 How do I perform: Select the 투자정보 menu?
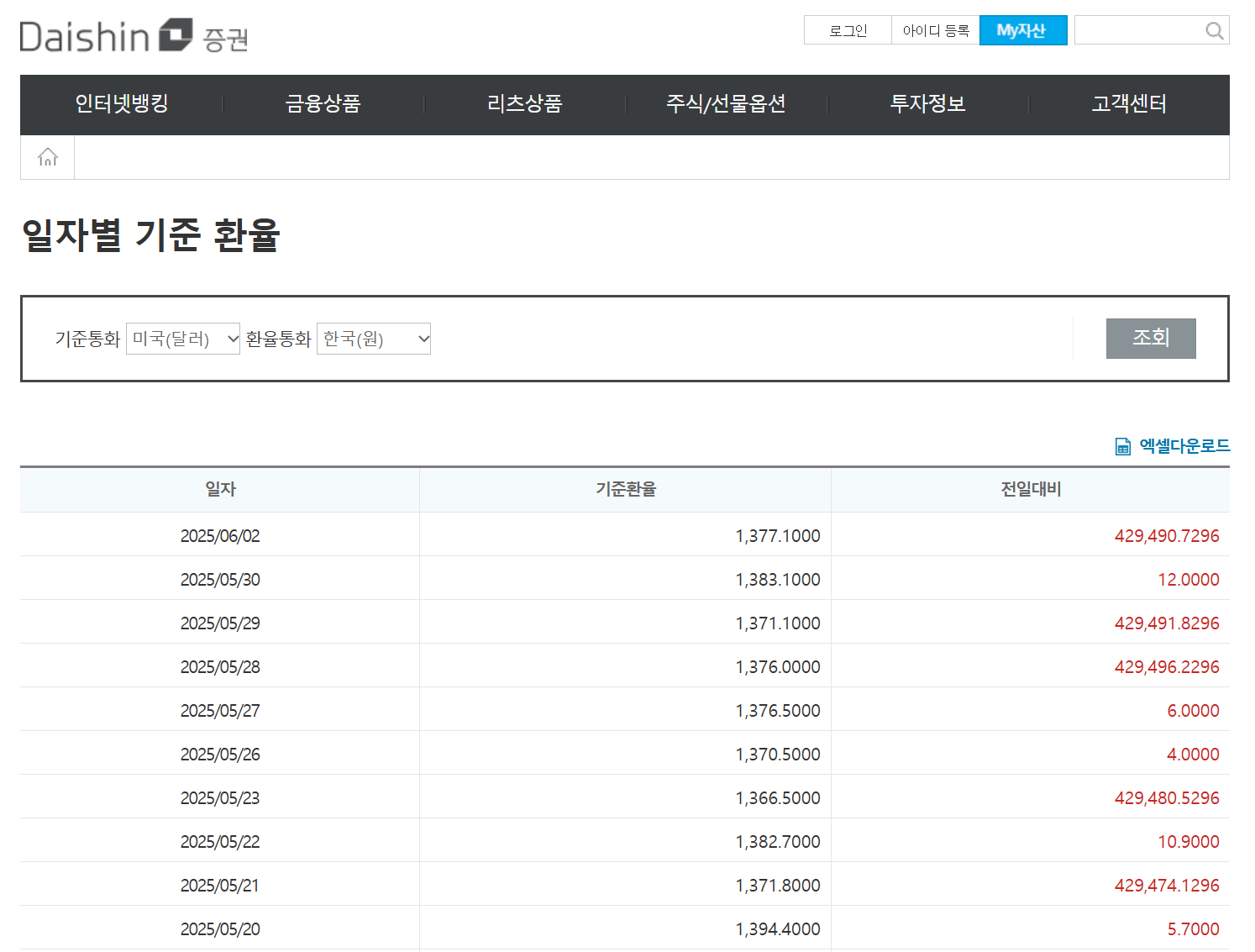[x=927, y=104]
